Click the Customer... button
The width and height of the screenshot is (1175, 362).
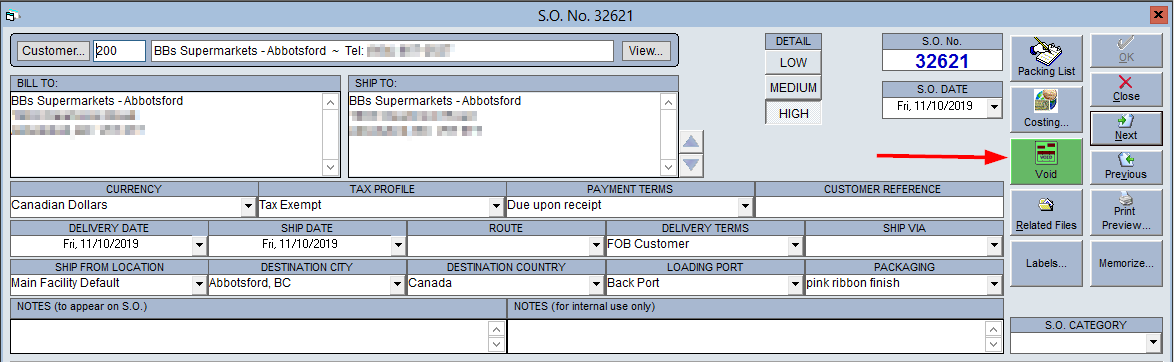(53, 51)
